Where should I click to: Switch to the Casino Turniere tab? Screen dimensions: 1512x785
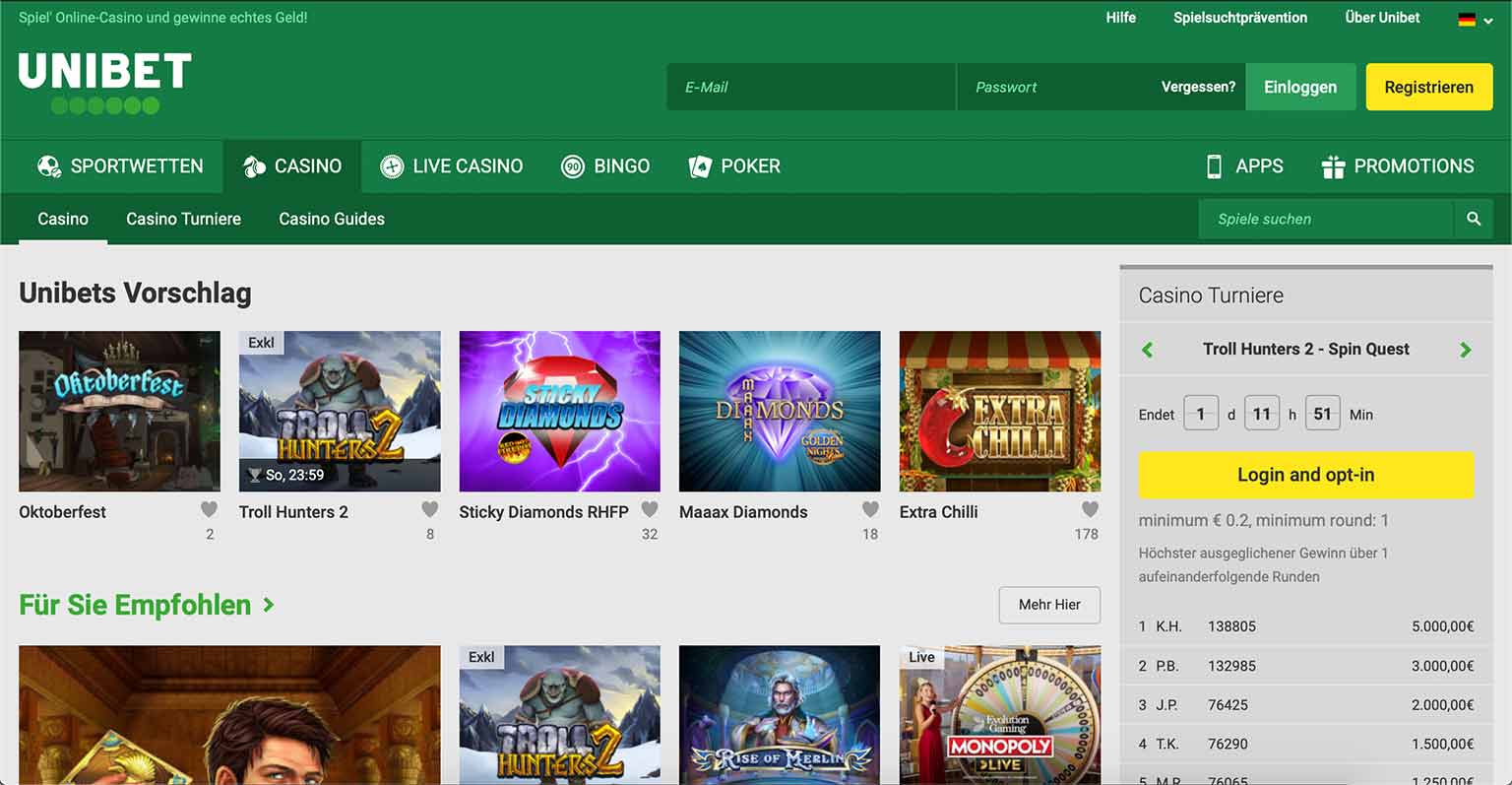click(x=183, y=220)
